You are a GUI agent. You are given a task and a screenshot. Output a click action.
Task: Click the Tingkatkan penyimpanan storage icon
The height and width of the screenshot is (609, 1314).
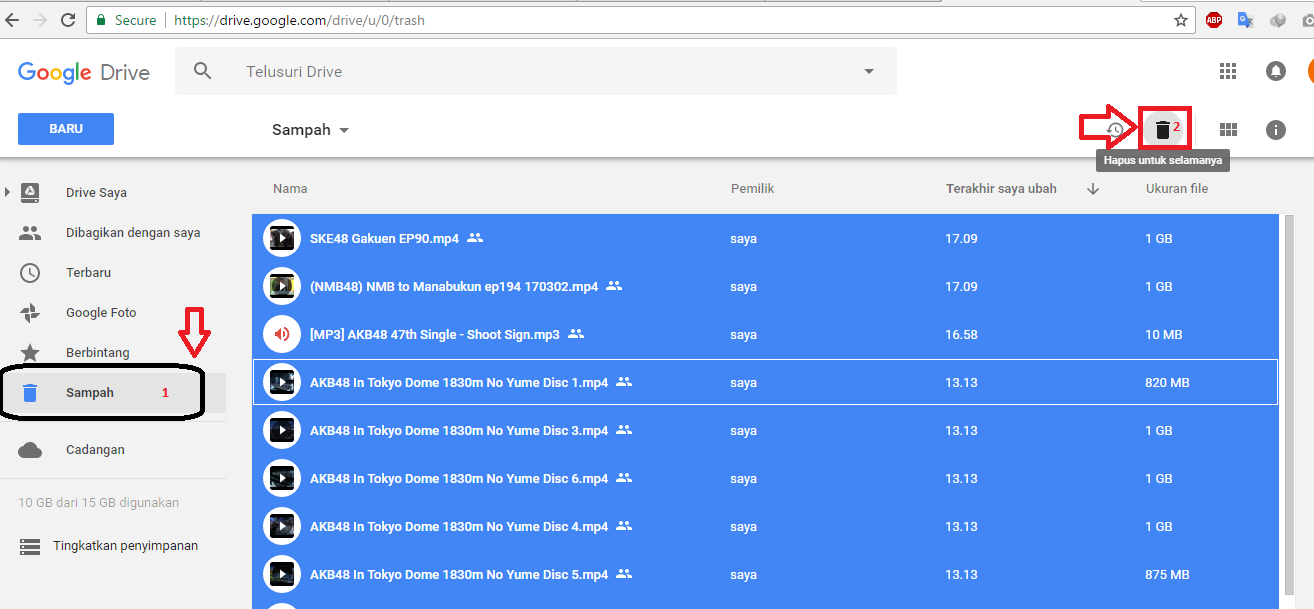click(x=31, y=546)
